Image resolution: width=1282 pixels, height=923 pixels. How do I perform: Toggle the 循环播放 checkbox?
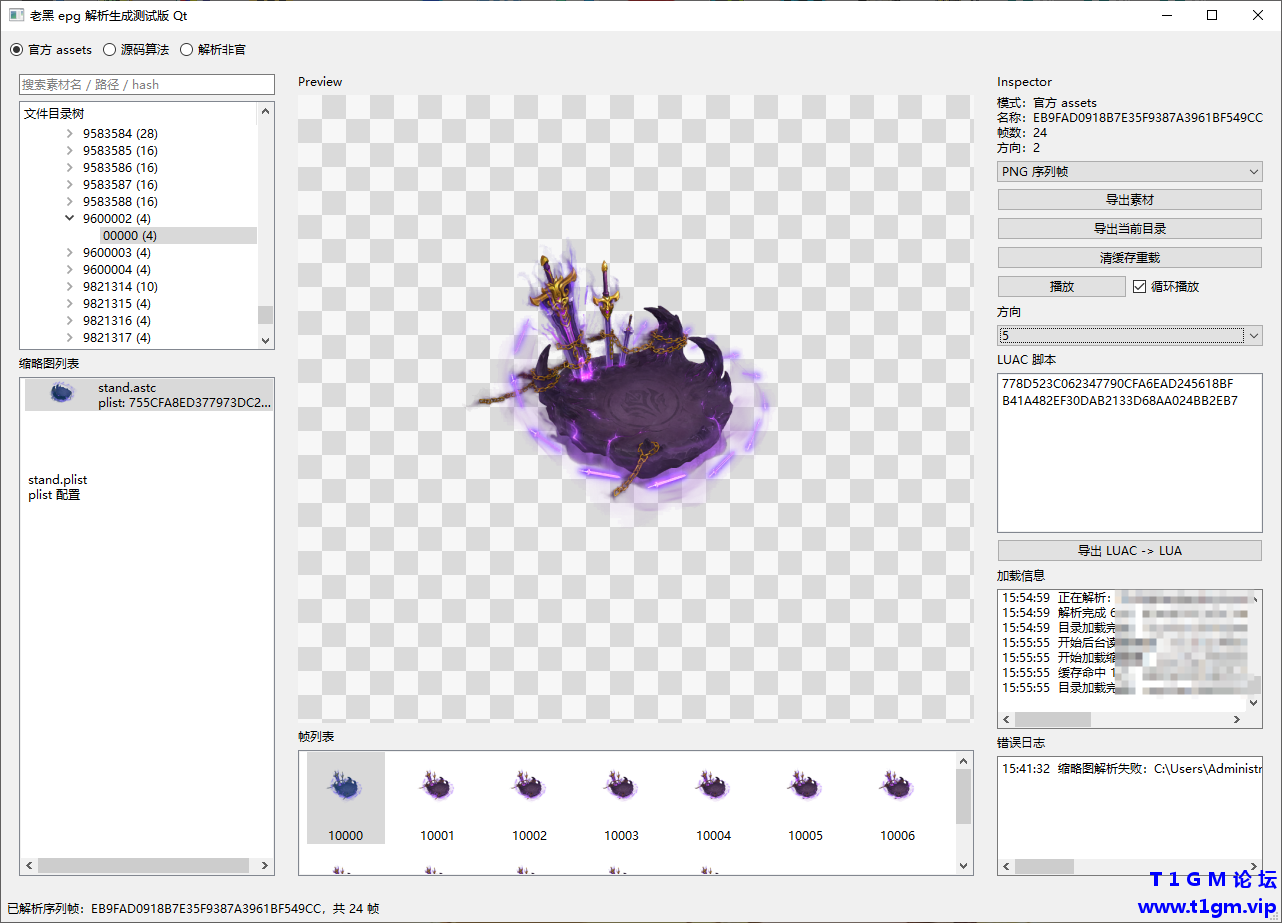1166,287
